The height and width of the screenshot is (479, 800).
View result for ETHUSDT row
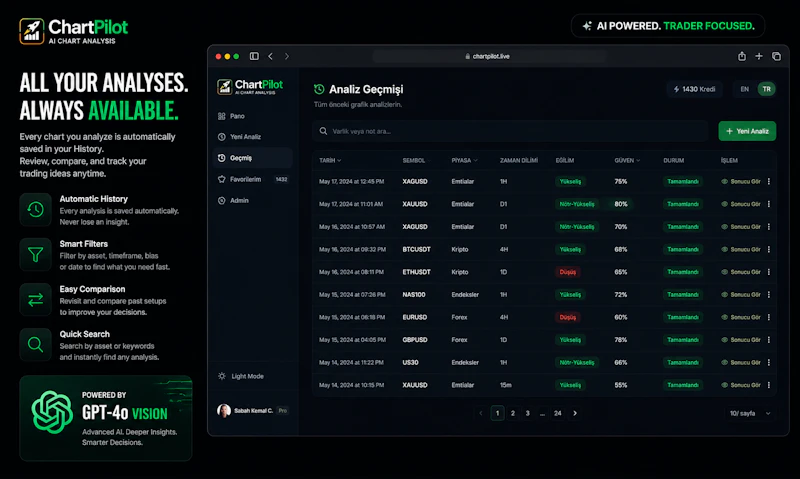coord(741,272)
